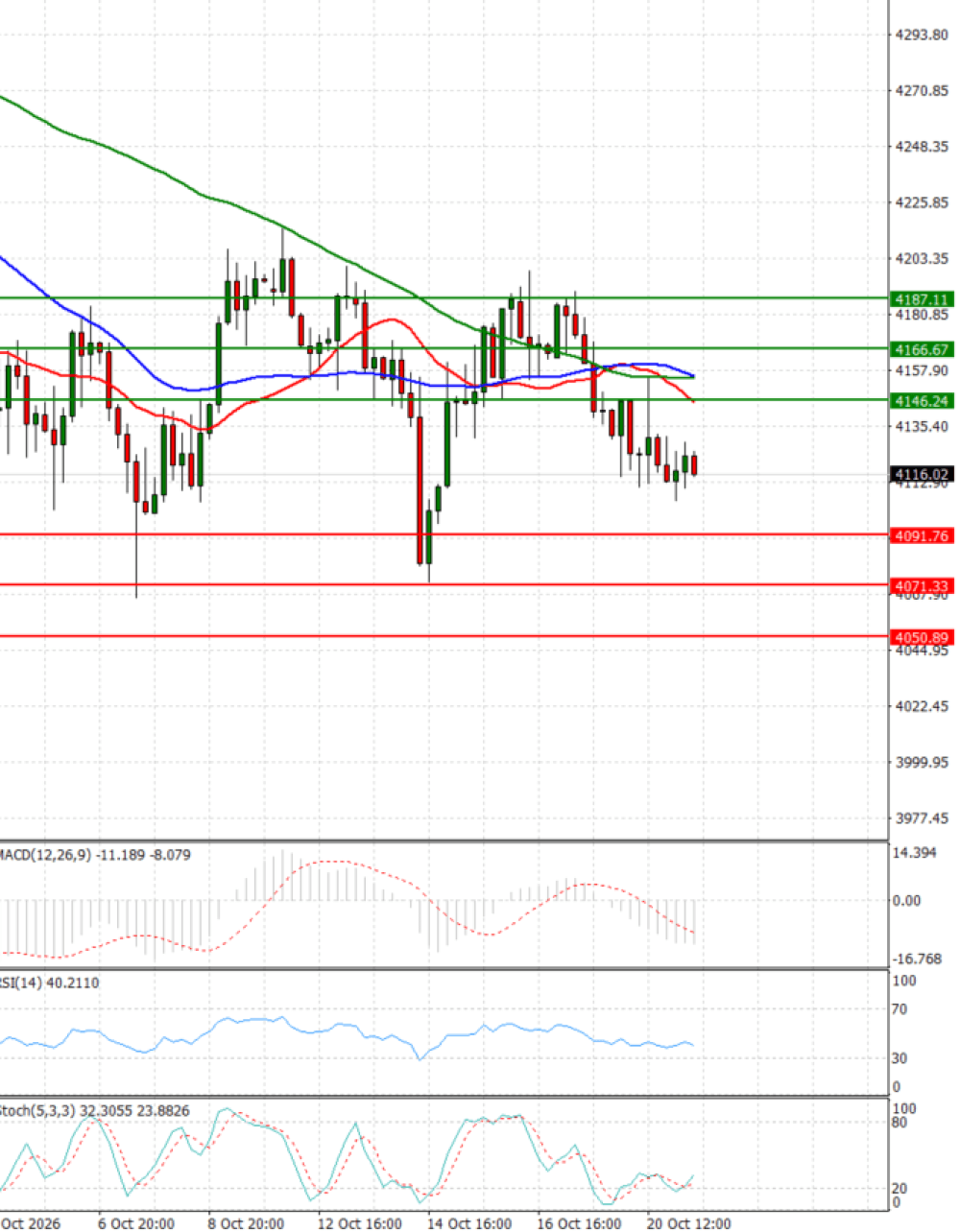Click the 20 Oct 12:00 time label
The width and height of the screenshot is (960, 1232).
[x=689, y=1223]
